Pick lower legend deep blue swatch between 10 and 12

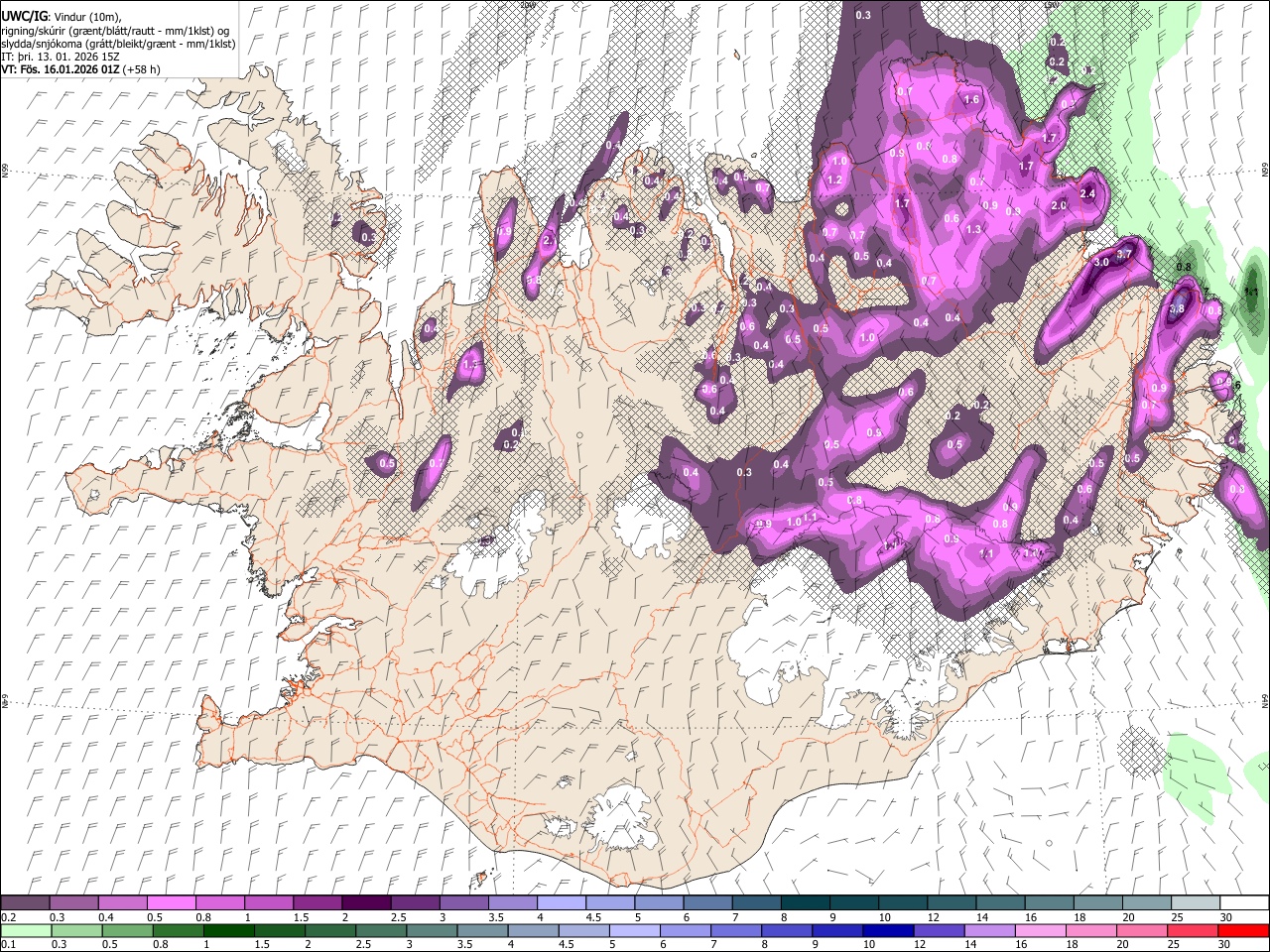tap(888, 931)
